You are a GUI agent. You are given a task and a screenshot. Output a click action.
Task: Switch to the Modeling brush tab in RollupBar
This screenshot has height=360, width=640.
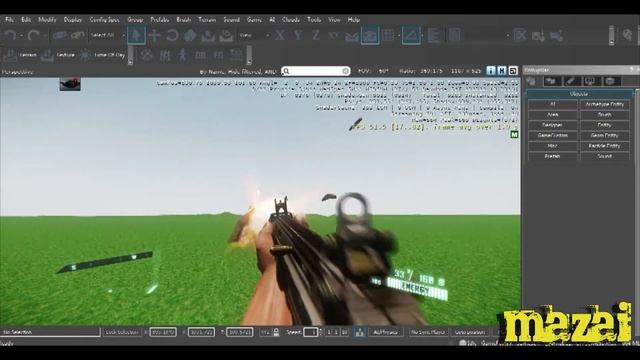(x=571, y=81)
